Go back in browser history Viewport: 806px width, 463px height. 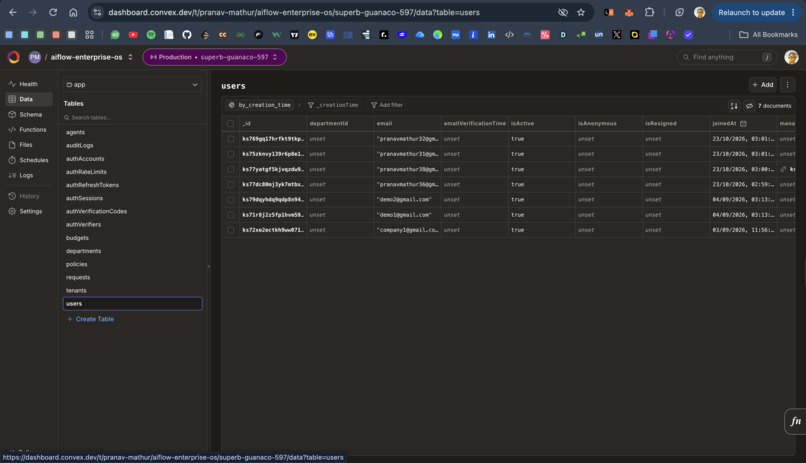coord(13,12)
